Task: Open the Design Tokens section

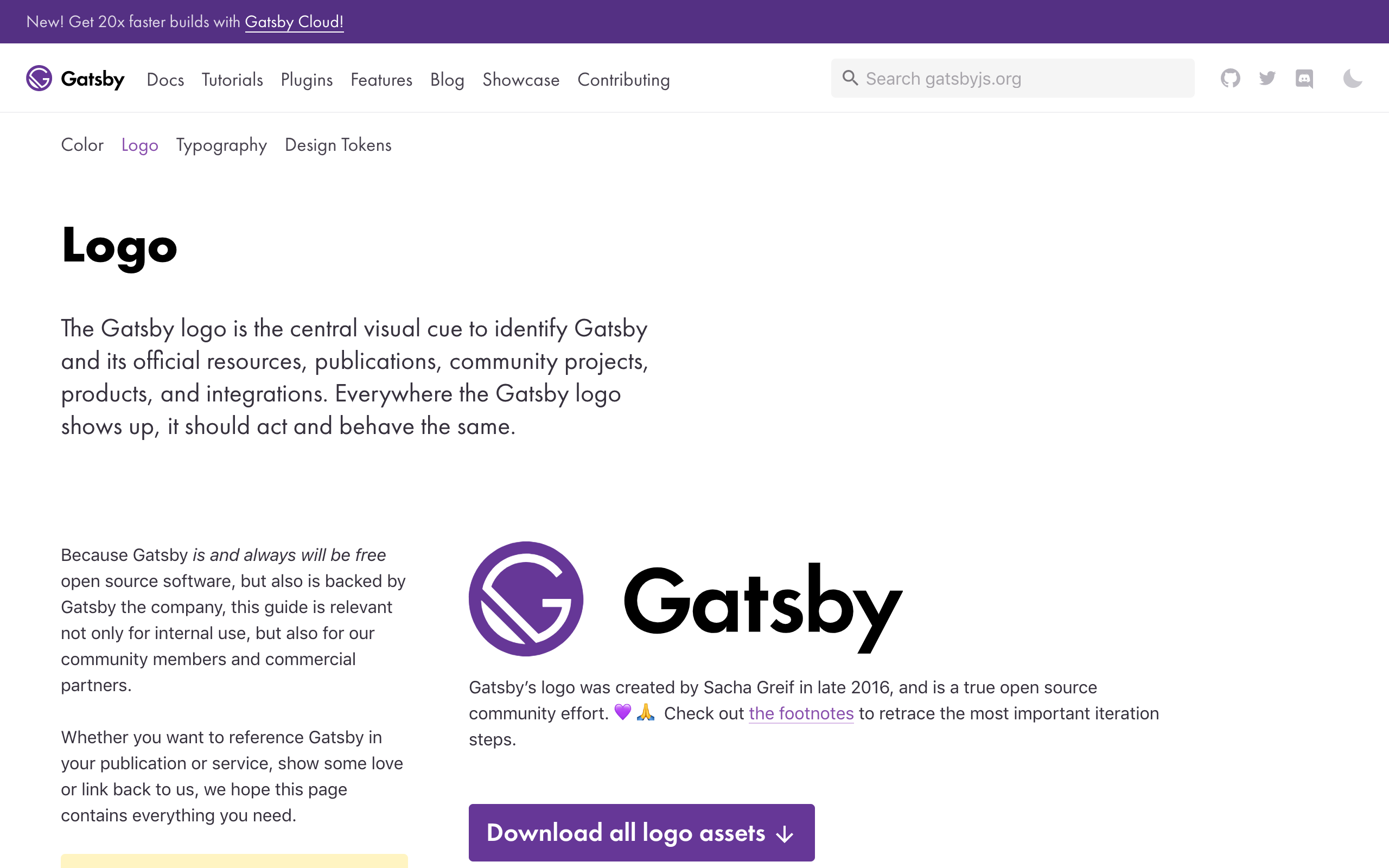Action: (x=337, y=145)
